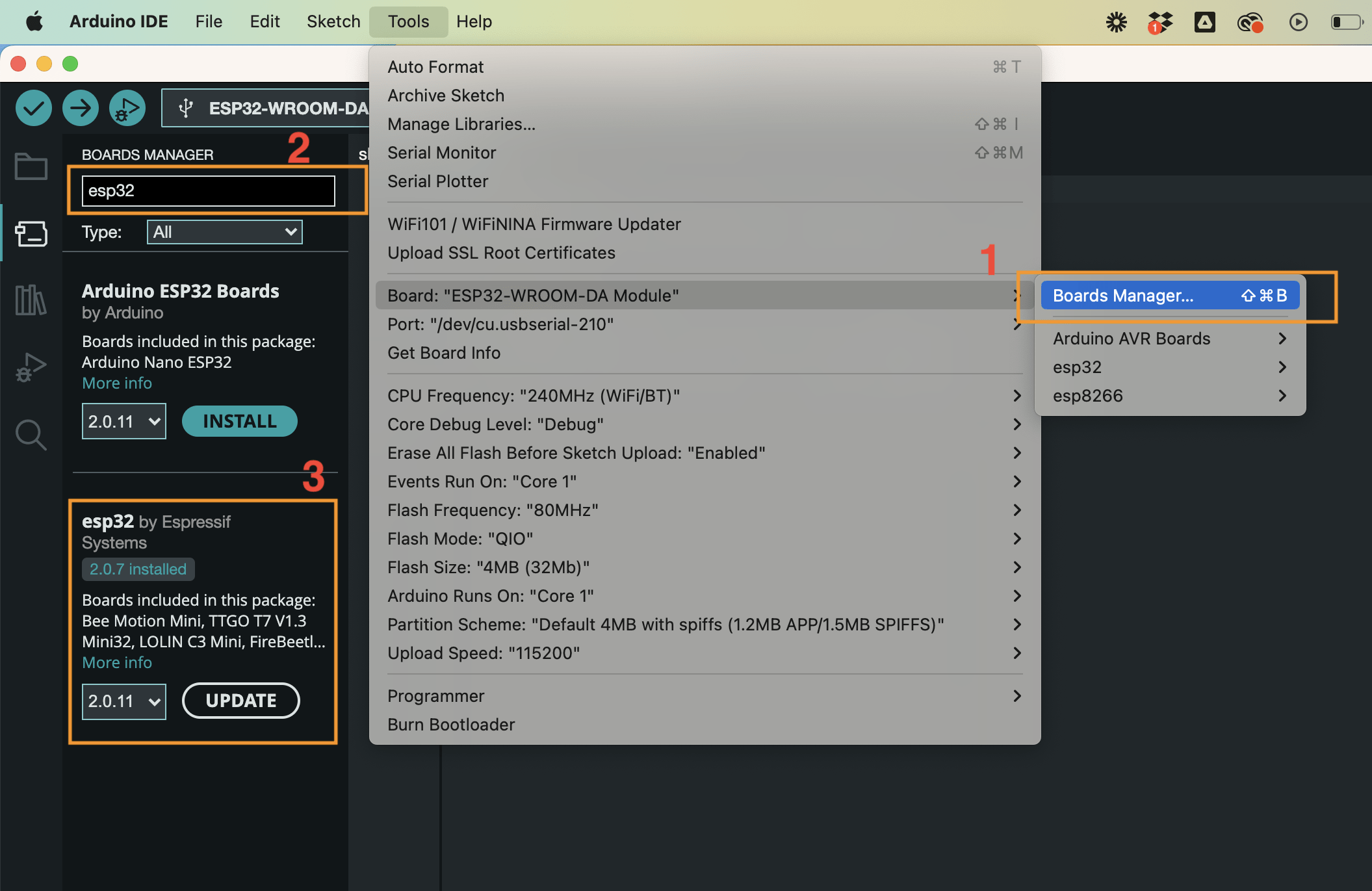Screen dimensions: 1372x891
Task: Start Debugging with the play-bug icon
Action: tap(127, 108)
